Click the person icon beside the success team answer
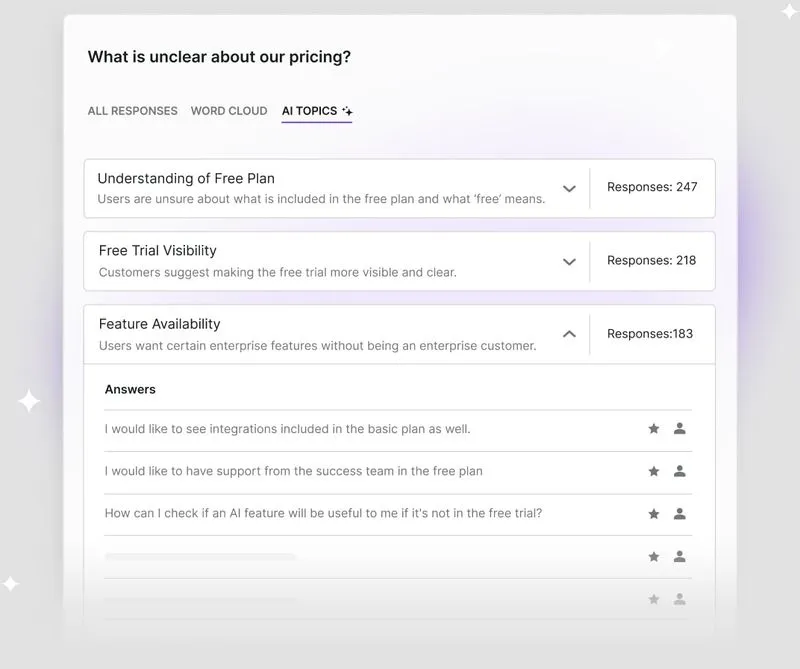The image size is (800, 669). click(x=681, y=471)
